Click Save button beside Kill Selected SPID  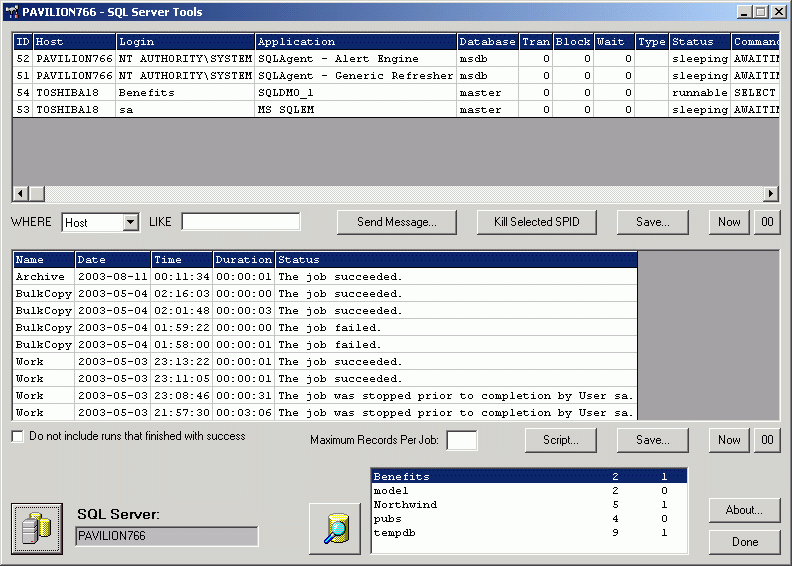tap(652, 222)
